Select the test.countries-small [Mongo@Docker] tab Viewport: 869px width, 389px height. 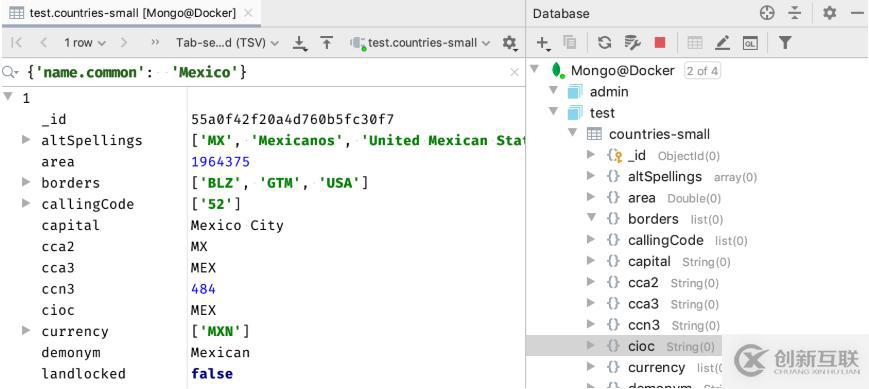click(131, 13)
